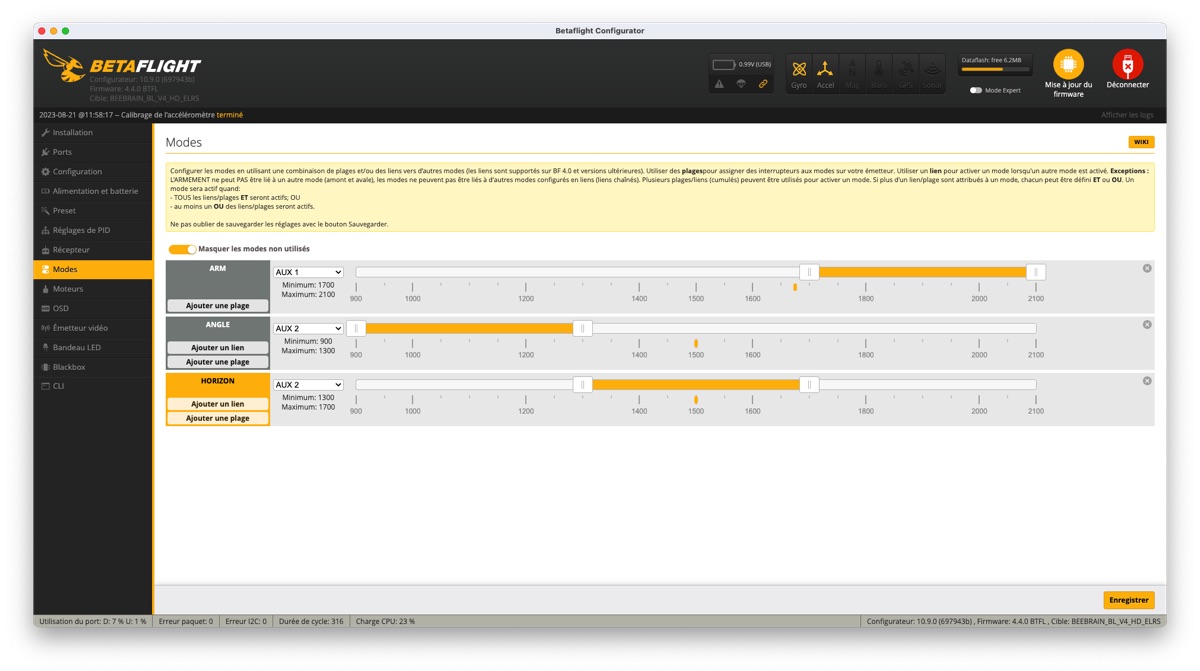Click Ajouter un lien under ANGLE
This screenshot has height=671, width=1200.
(x=218, y=347)
